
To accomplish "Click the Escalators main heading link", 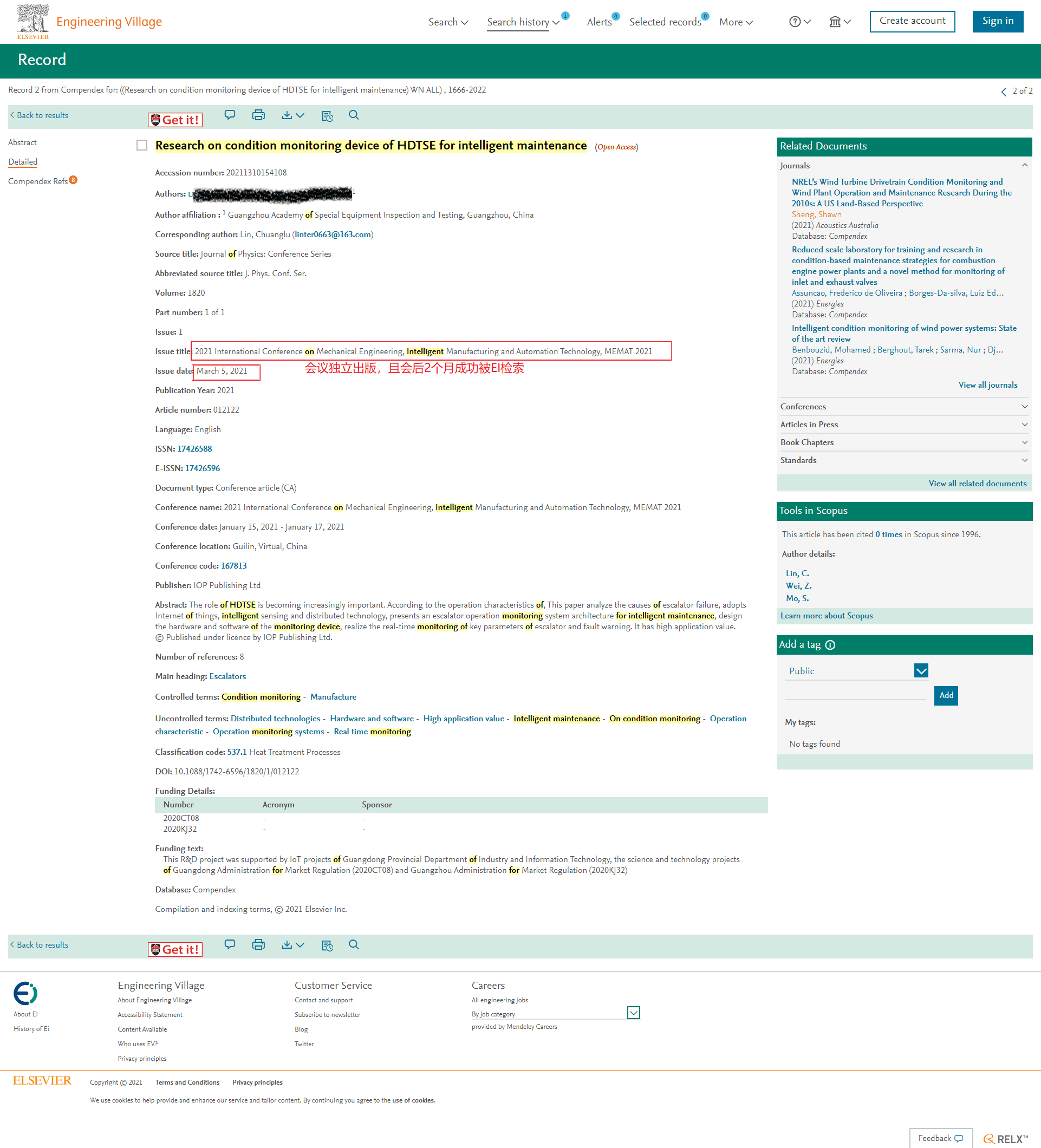I will pyautogui.click(x=227, y=676).
